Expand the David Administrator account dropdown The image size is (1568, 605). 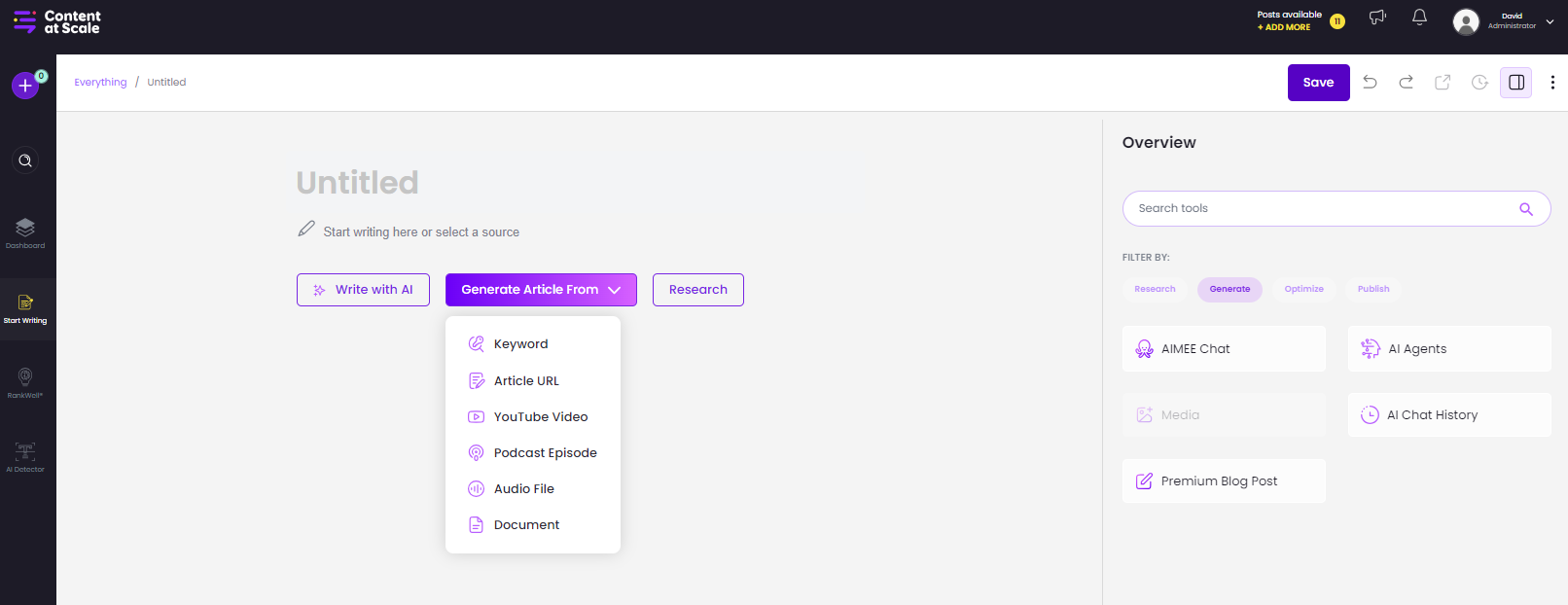[1550, 21]
